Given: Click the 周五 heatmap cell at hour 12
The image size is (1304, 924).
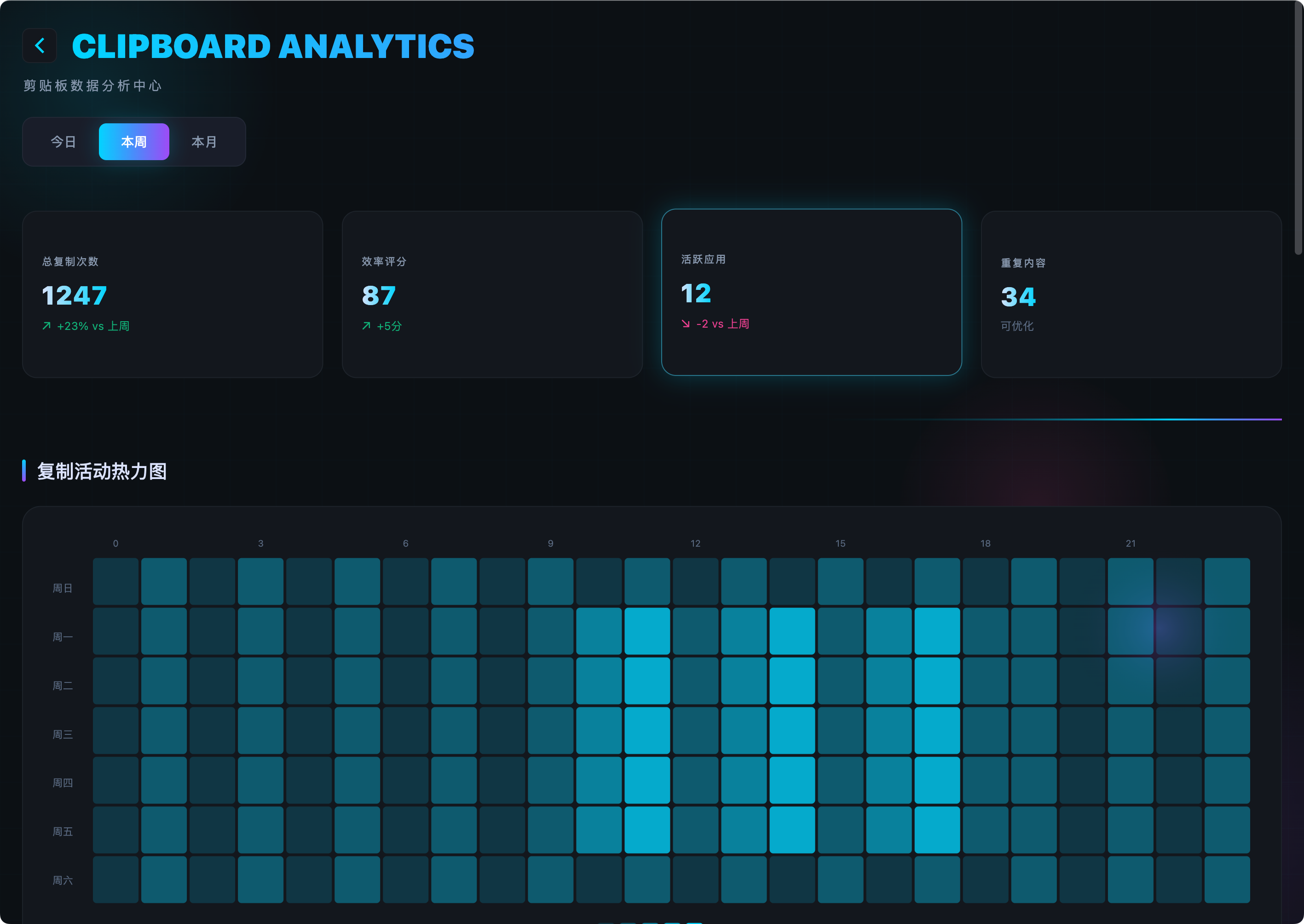Looking at the screenshot, I should pyautogui.click(x=696, y=830).
